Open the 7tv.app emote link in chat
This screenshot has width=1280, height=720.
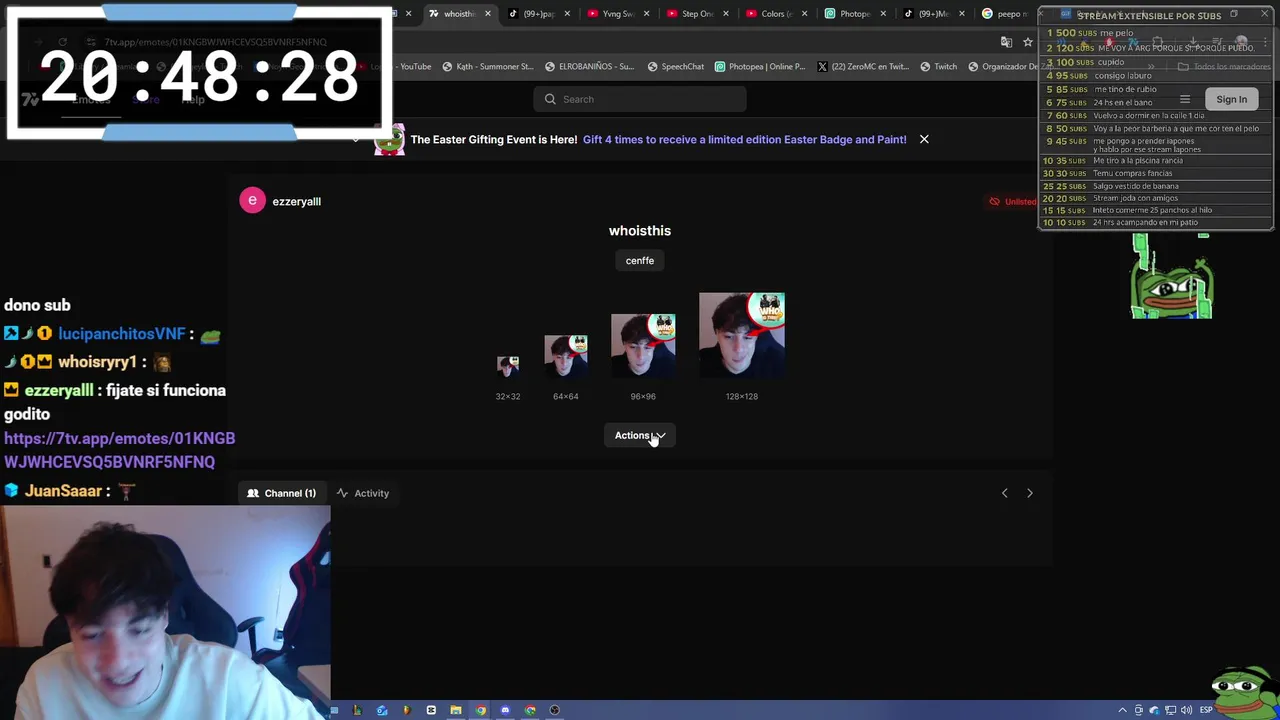pyautogui.click(x=119, y=450)
